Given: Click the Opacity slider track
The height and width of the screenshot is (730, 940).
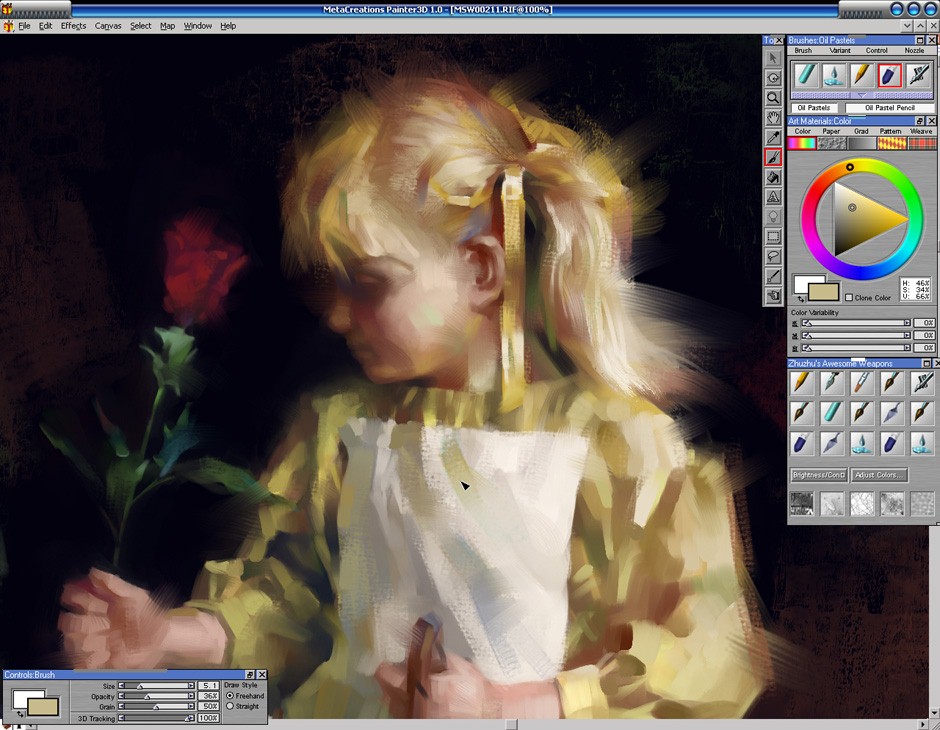Looking at the screenshot, I should 156,696.
